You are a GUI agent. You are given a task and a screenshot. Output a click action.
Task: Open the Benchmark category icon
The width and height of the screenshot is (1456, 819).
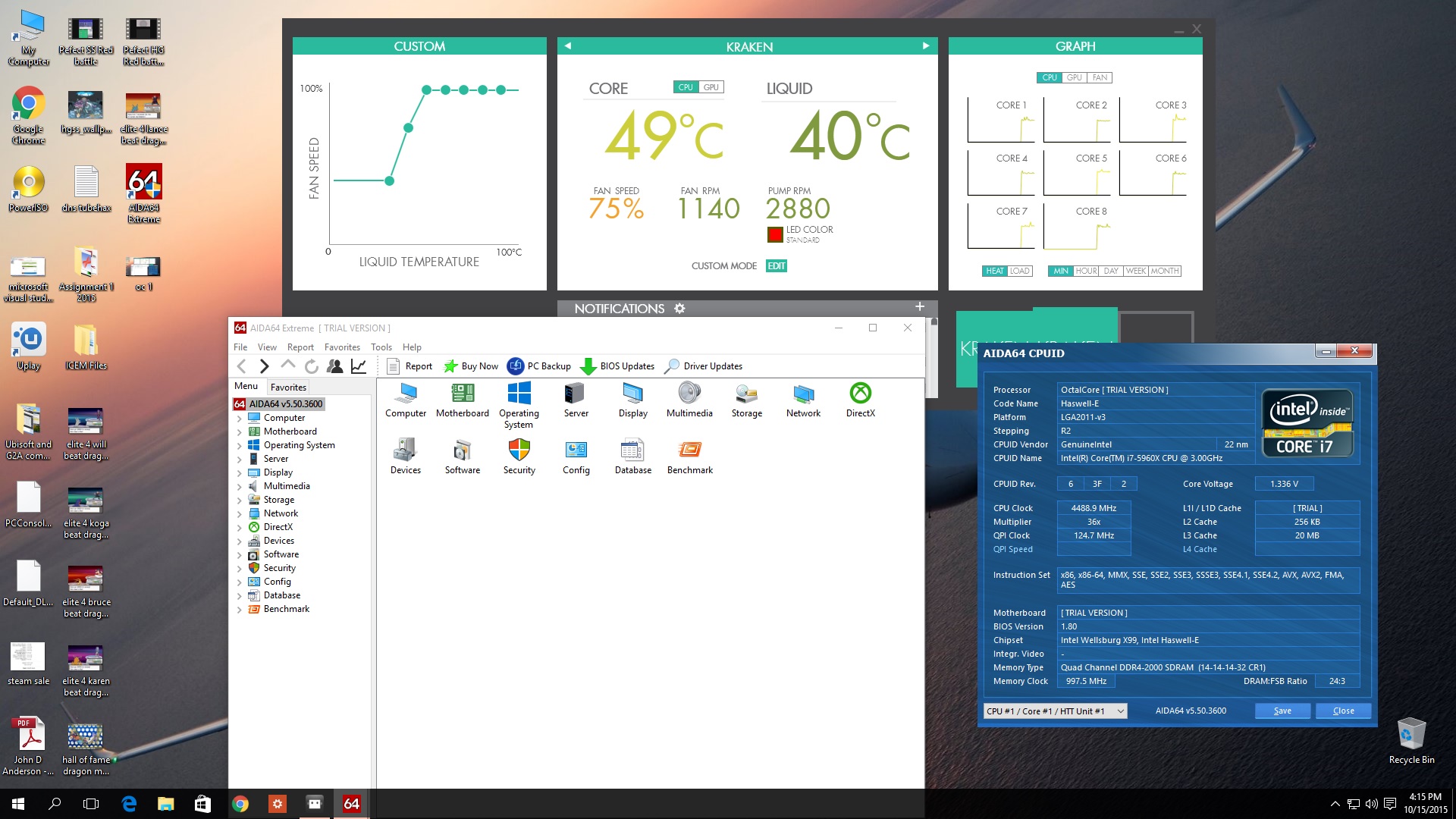pos(689,457)
